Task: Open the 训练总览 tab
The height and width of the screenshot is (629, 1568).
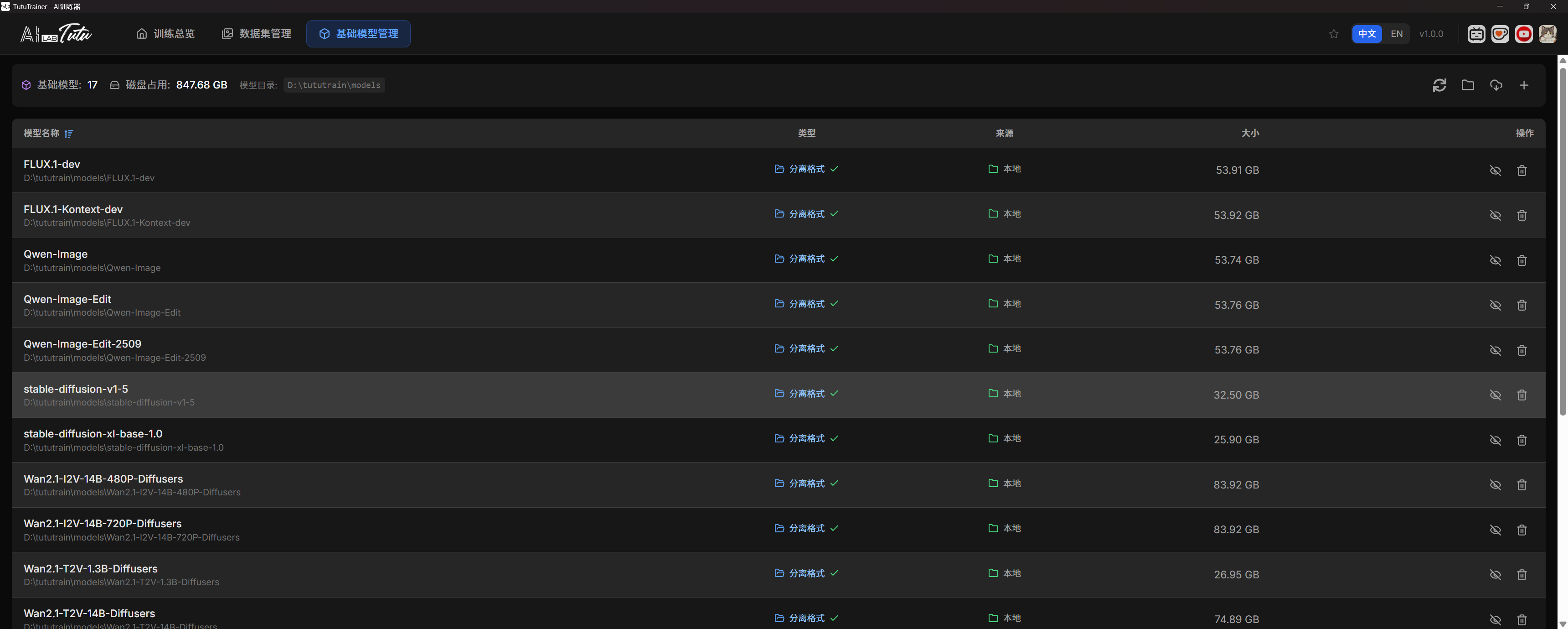Action: [x=165, y=34]
